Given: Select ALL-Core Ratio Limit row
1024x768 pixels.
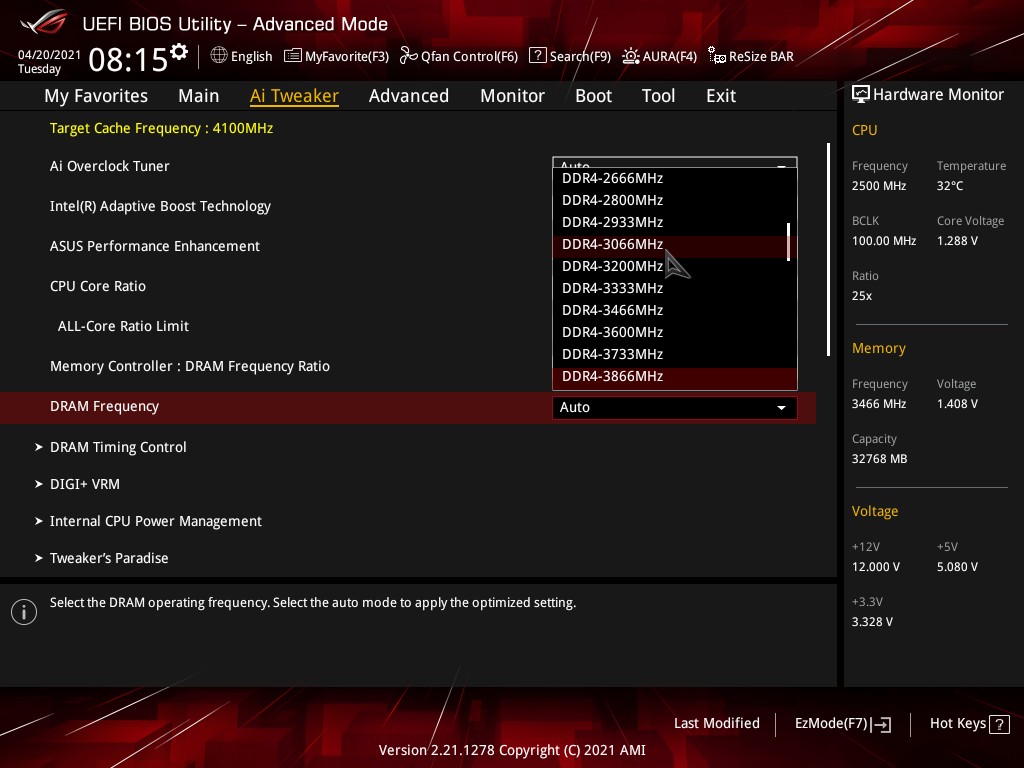Looking at the screenshot, I should (x=123, y=326).
